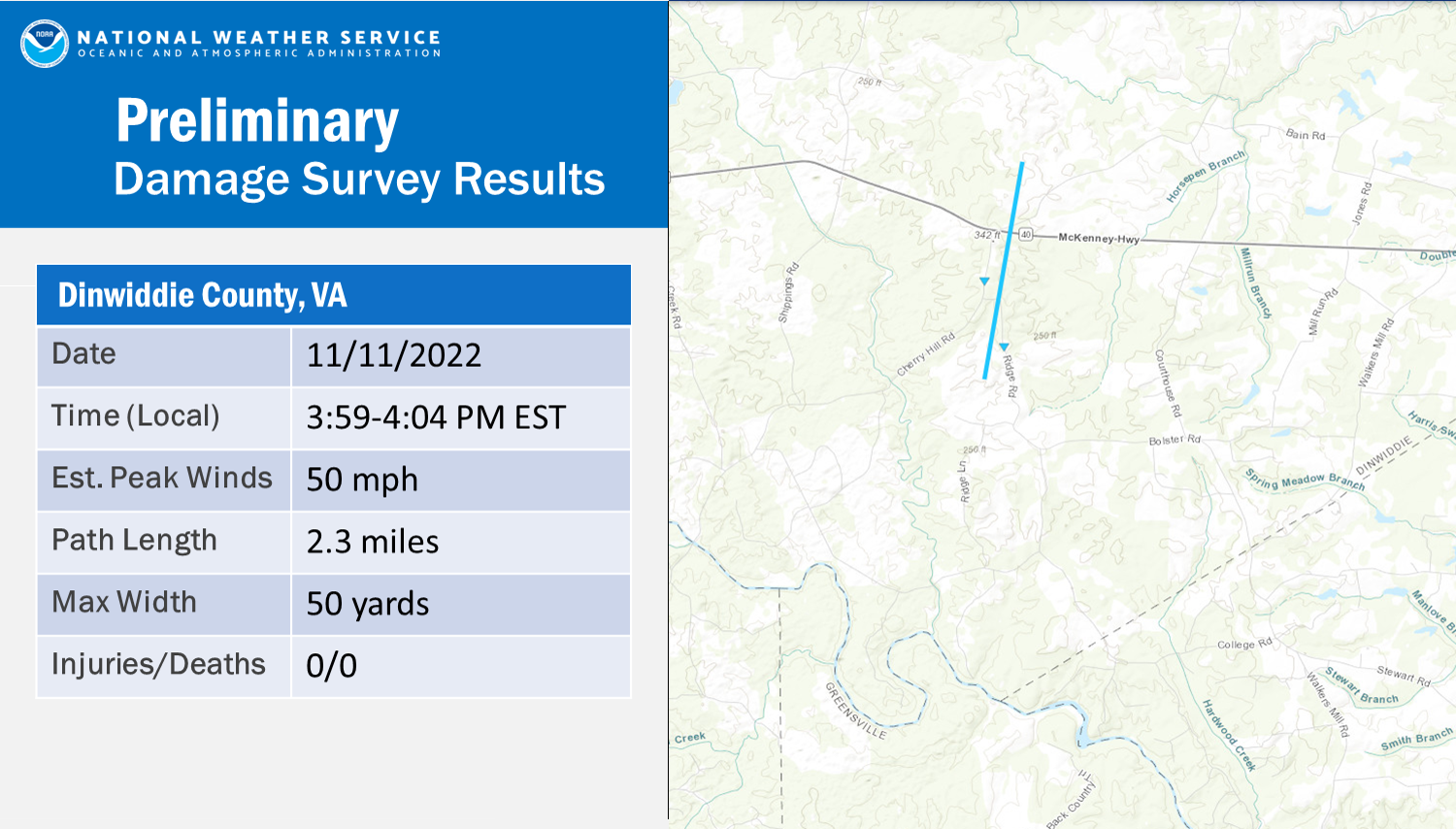Click the National Weather Service header text
The width and height of the screenshot is (1456, 829).
pyautogui.click(x=259, y=37)
